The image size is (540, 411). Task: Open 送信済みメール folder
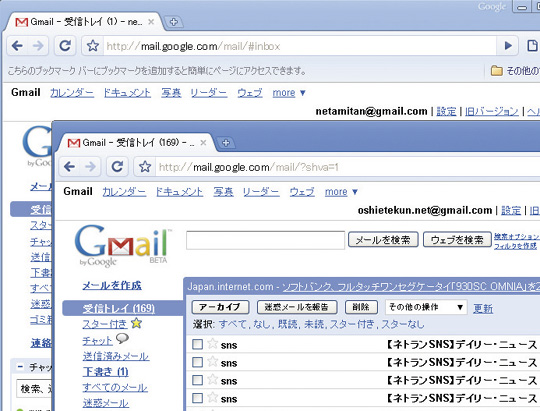tap(116, 356)
